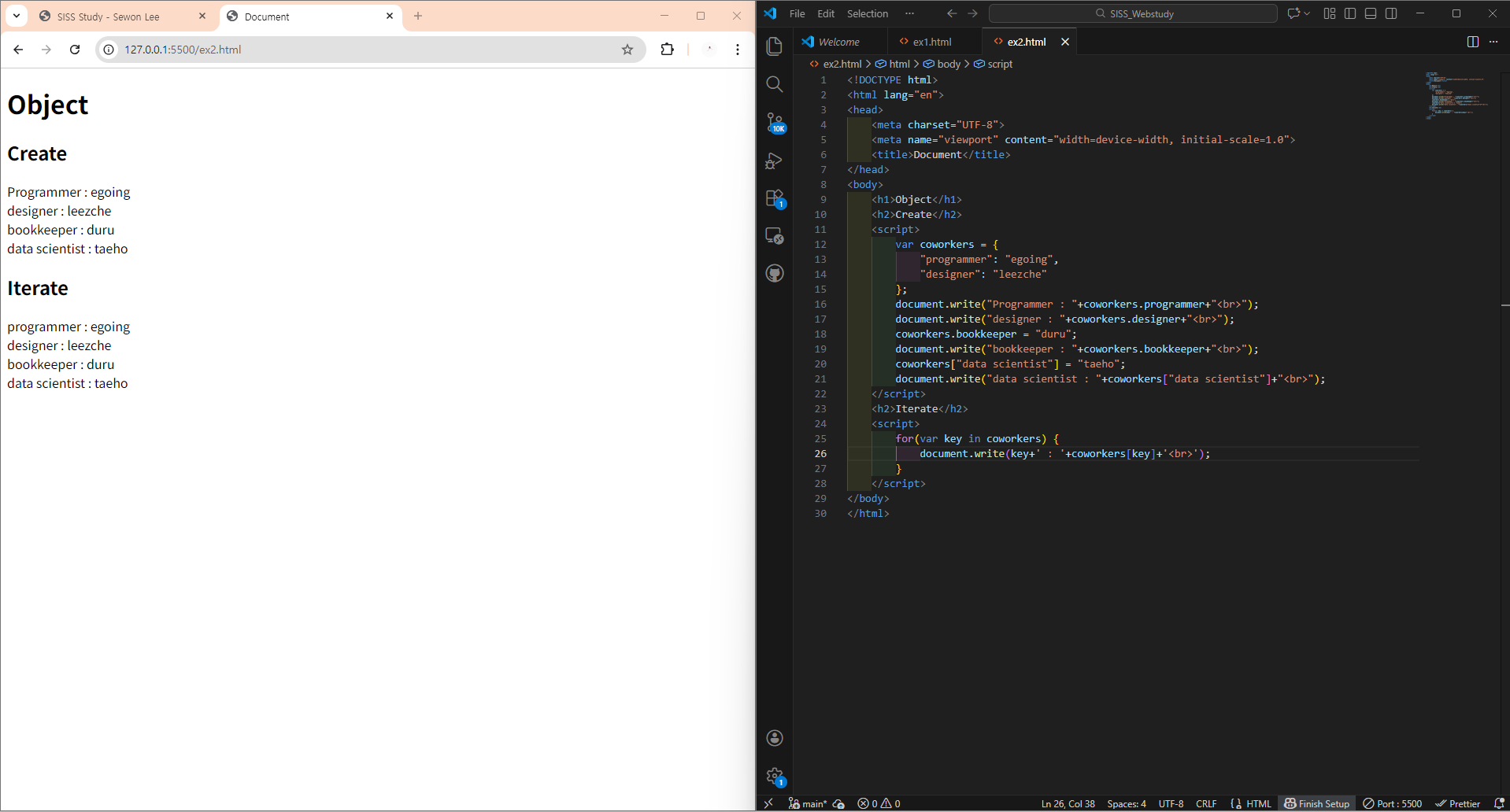Click the Port : 5500 status button

(x=1393, y=803)
